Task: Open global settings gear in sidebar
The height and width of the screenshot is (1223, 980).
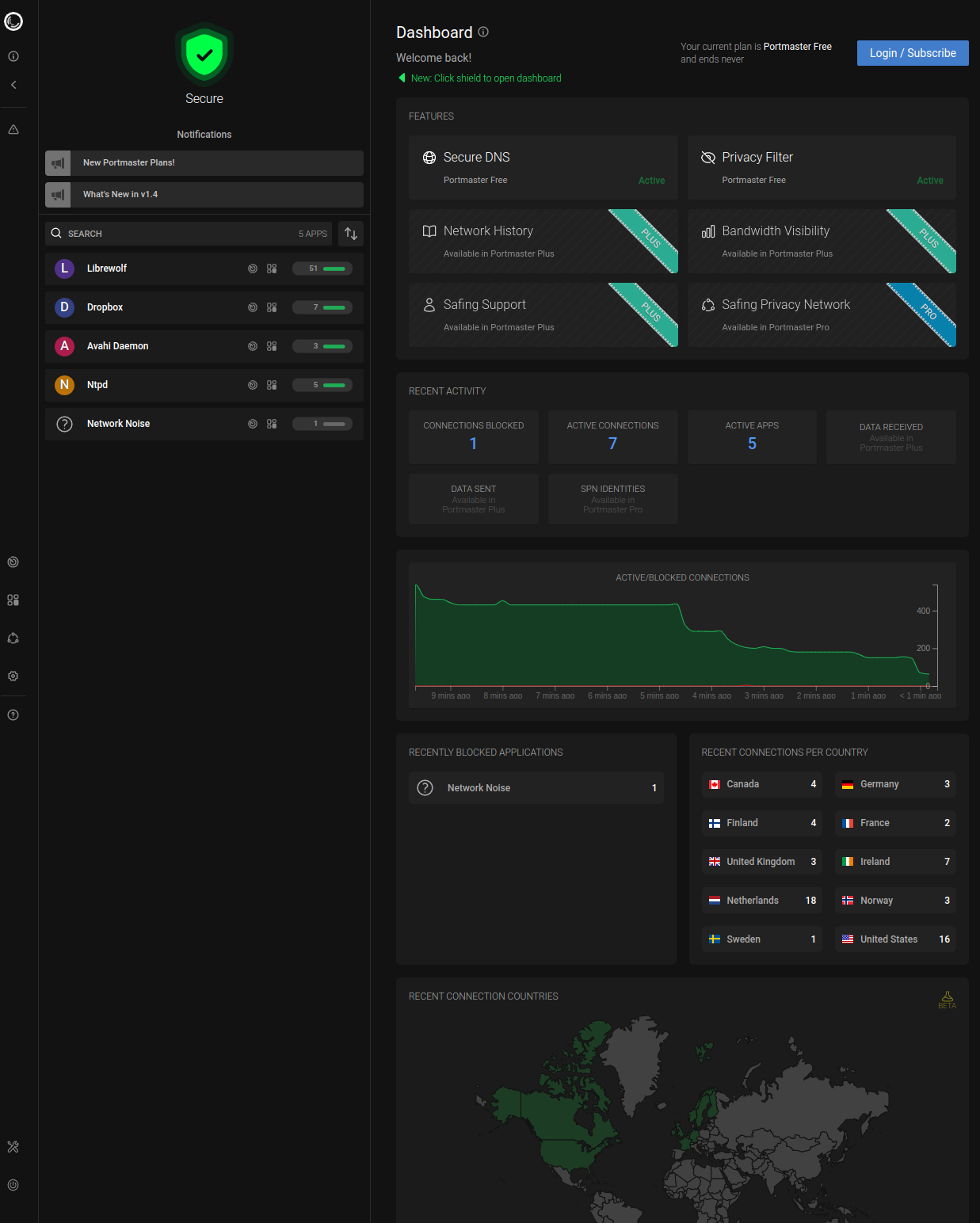Action: (x=13, y=676)
